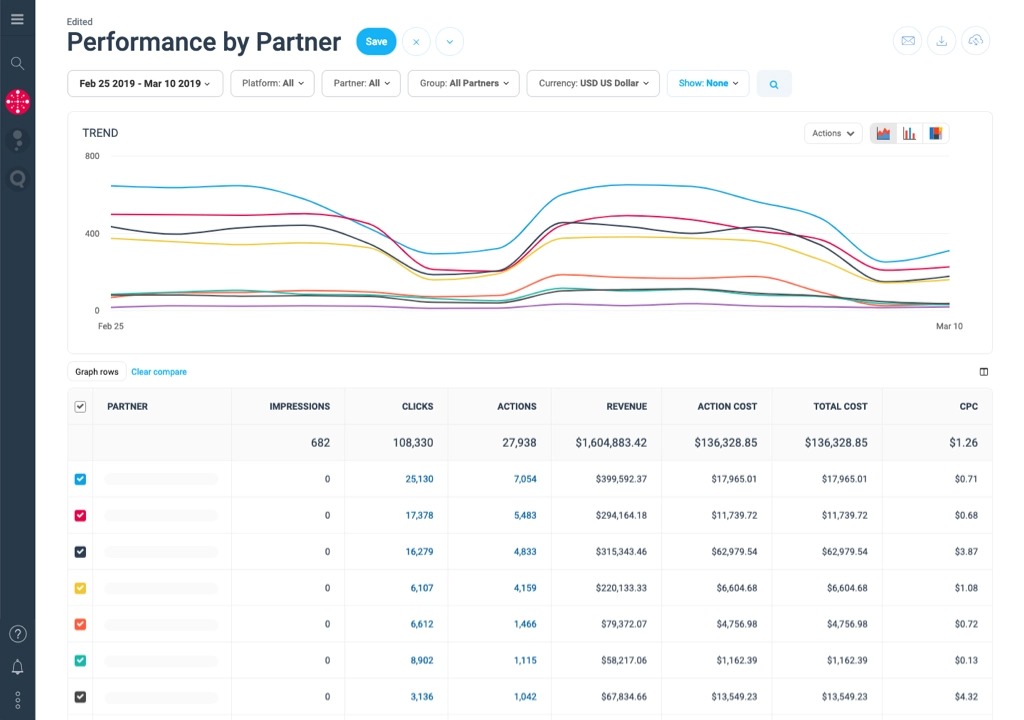Toggle the red partner color checkbox

[80, 515]
